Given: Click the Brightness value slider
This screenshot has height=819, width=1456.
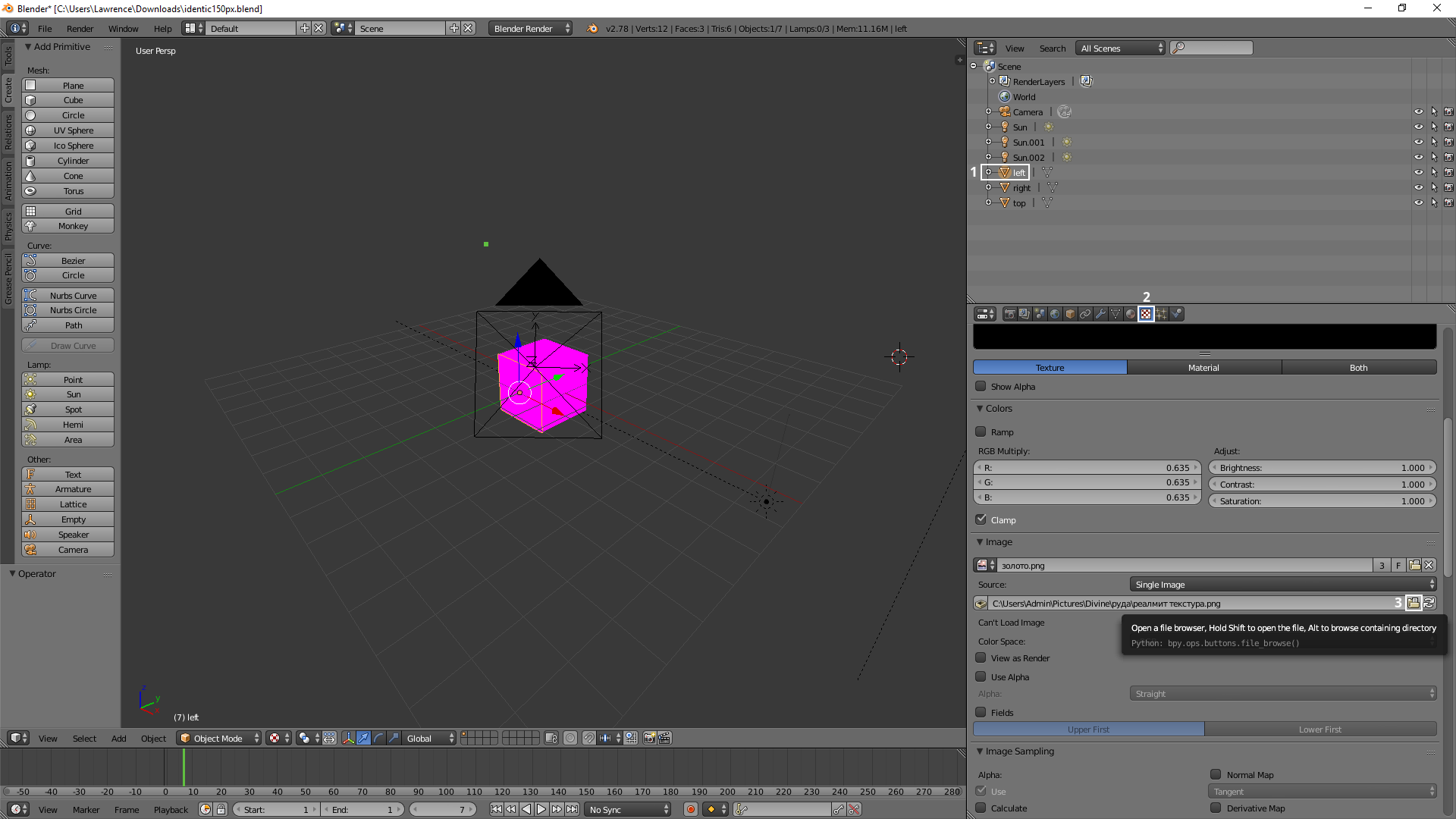Looking at the screenshot, I should (1322, 468).
